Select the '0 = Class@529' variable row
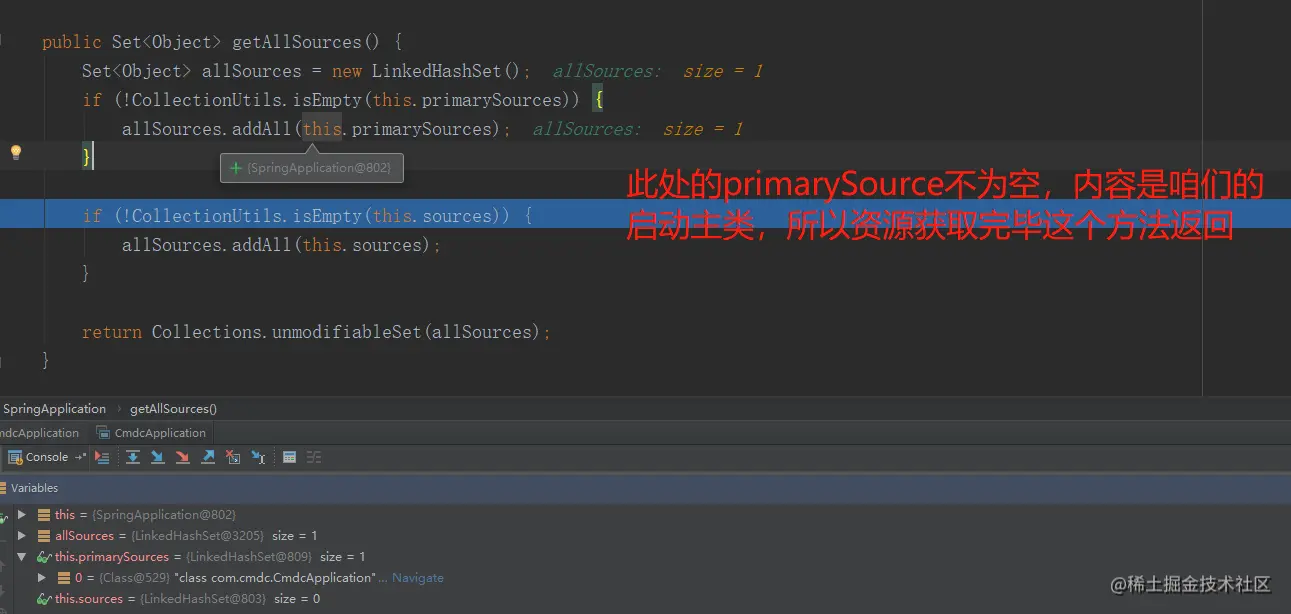 pyautogui.click(x=645, y=578)
